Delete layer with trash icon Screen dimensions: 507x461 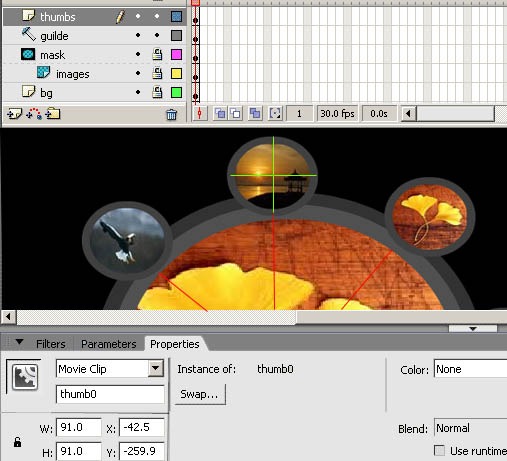tap(171, 115)
